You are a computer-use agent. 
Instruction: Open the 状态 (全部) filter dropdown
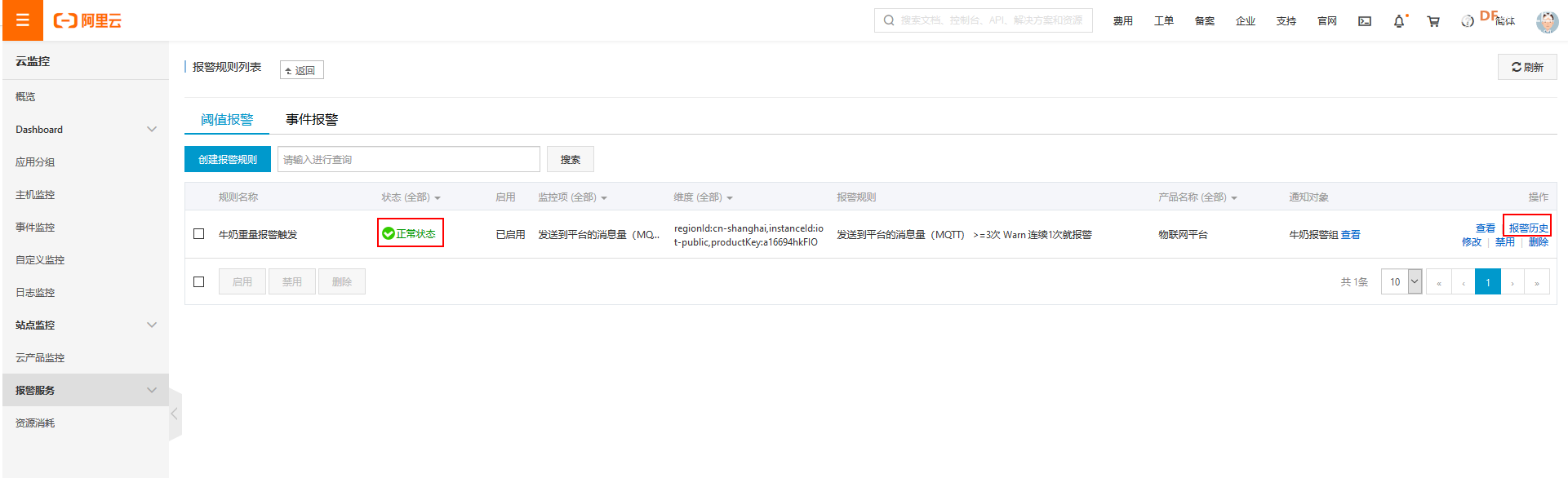point(411,197)
